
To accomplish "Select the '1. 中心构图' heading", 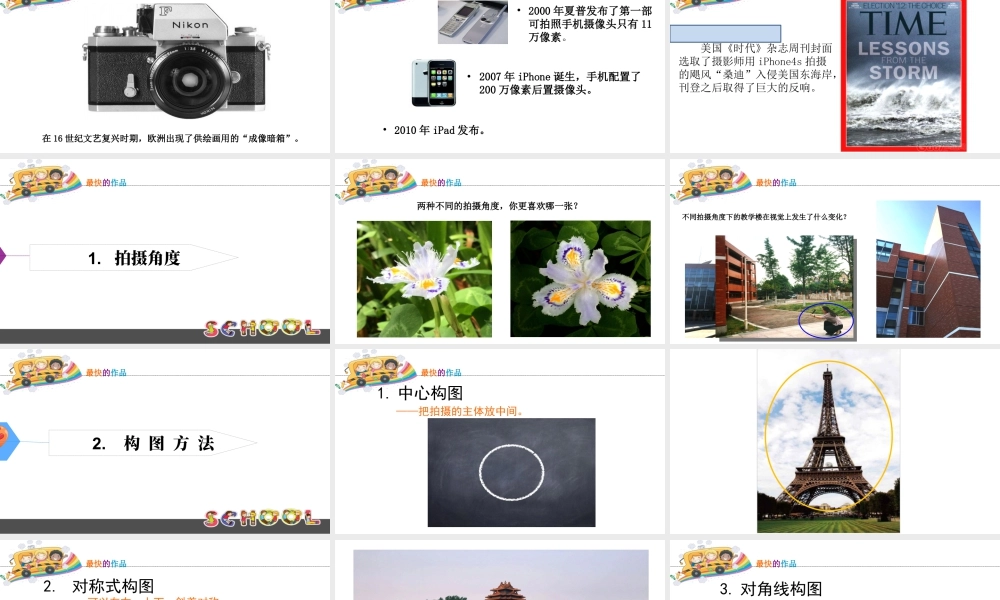I will 421,393.
